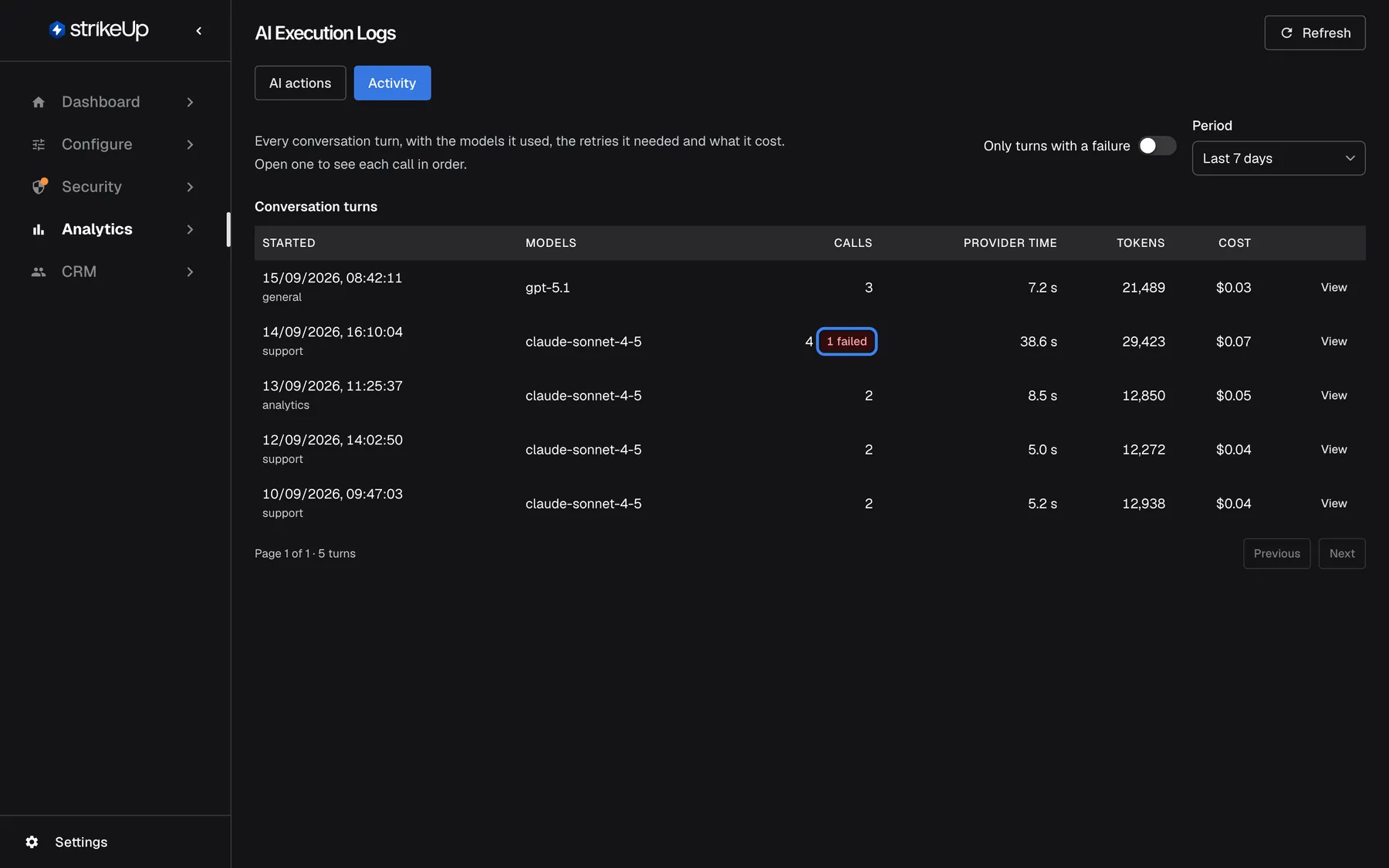This screenshot has height=868, width=1389.
Task: Click the 1 failed badge
Action: pyautogui.click(x=847, y=341)
